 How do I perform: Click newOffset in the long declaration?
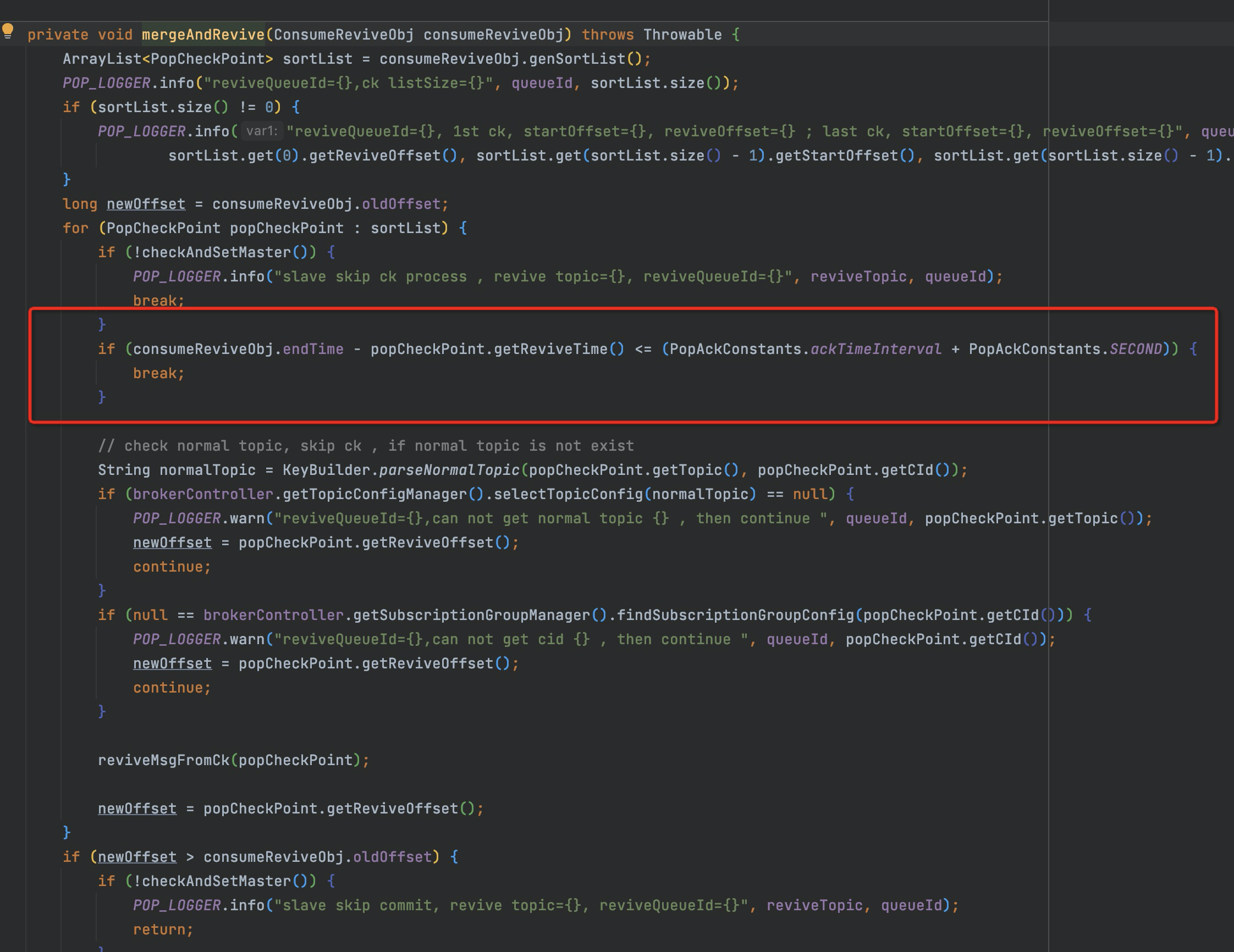tap(146, 204)
